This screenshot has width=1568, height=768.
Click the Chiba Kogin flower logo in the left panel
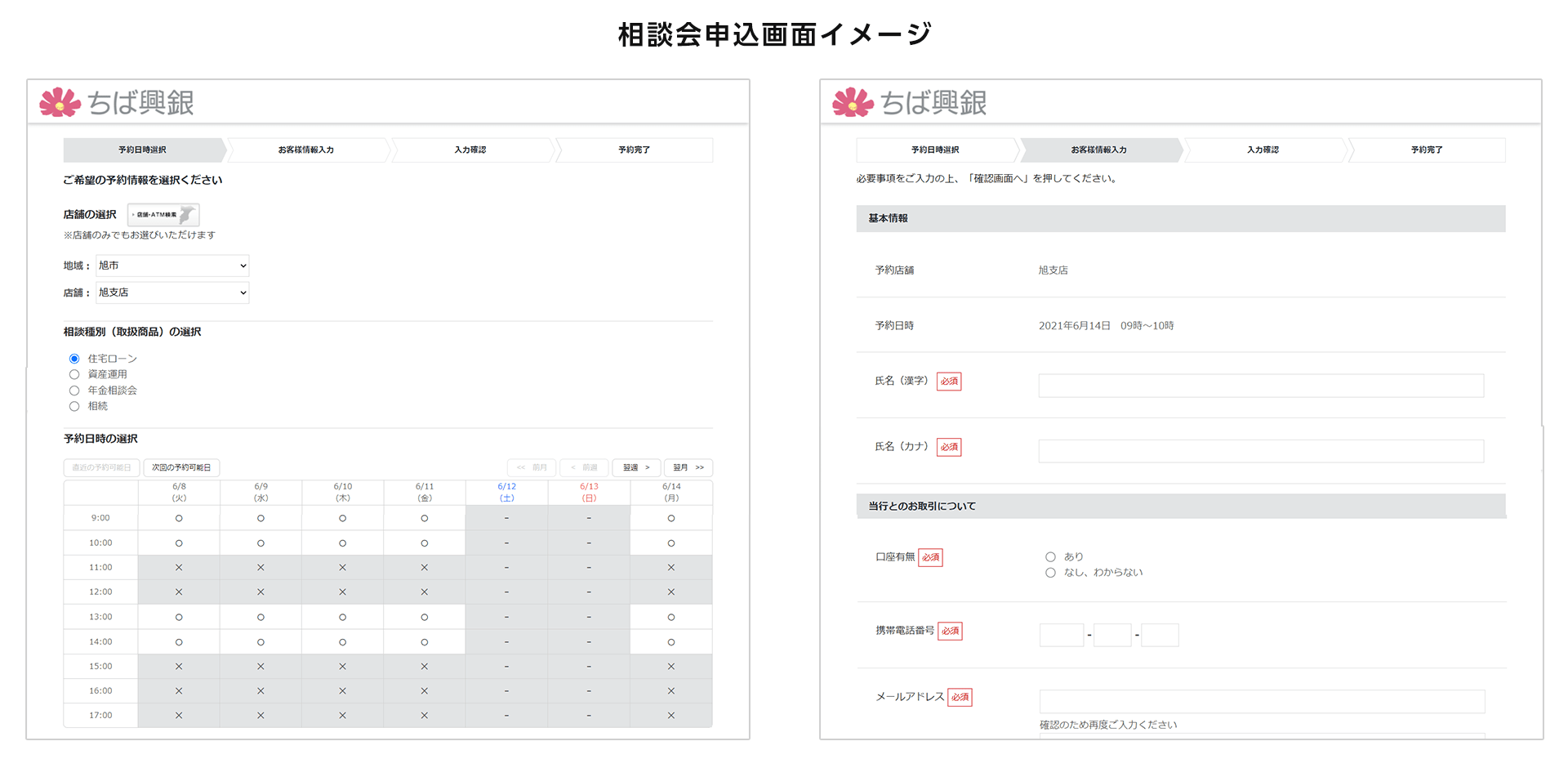60,102
